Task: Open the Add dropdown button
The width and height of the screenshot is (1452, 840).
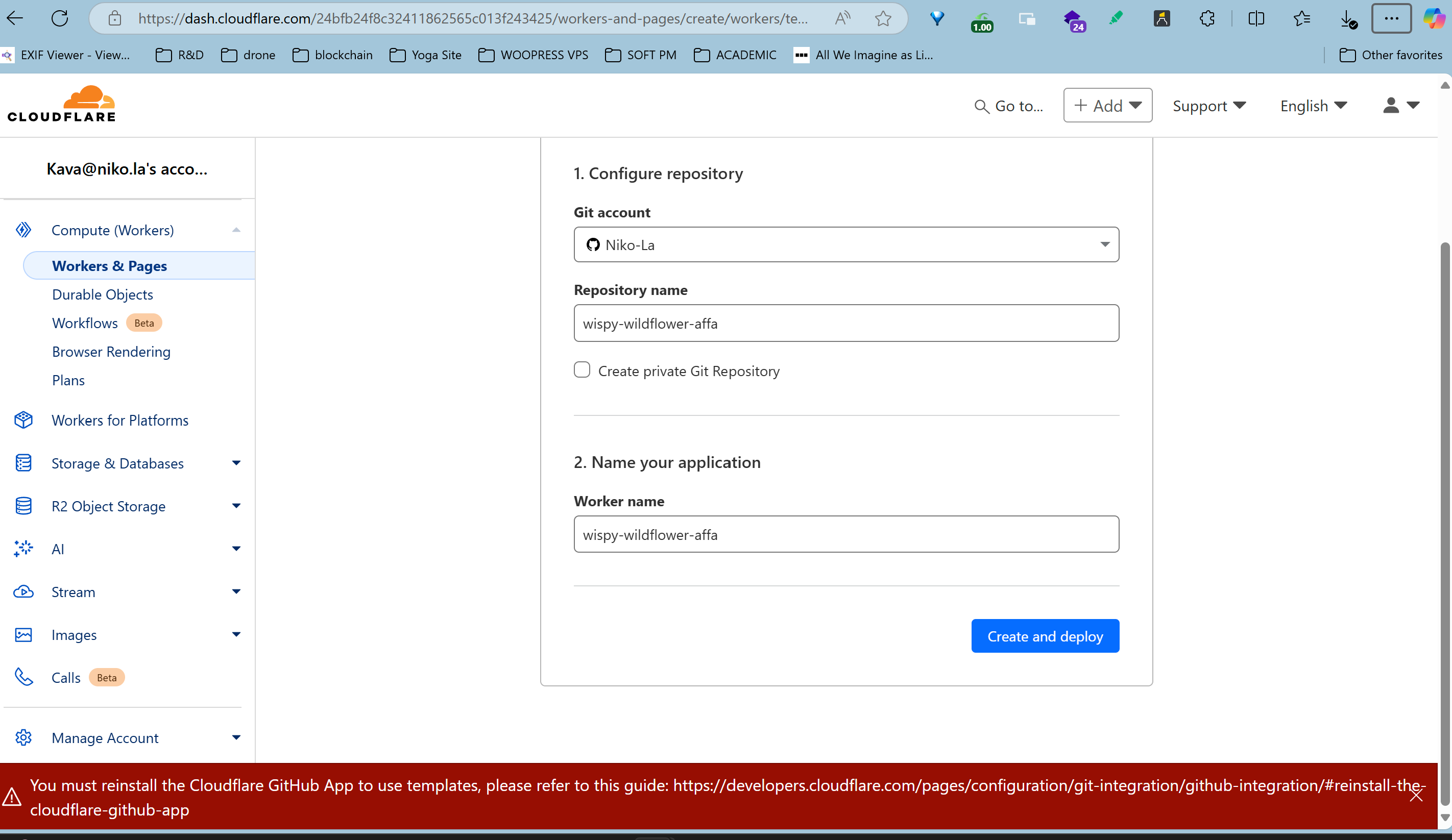Action: pos(1107,106)
